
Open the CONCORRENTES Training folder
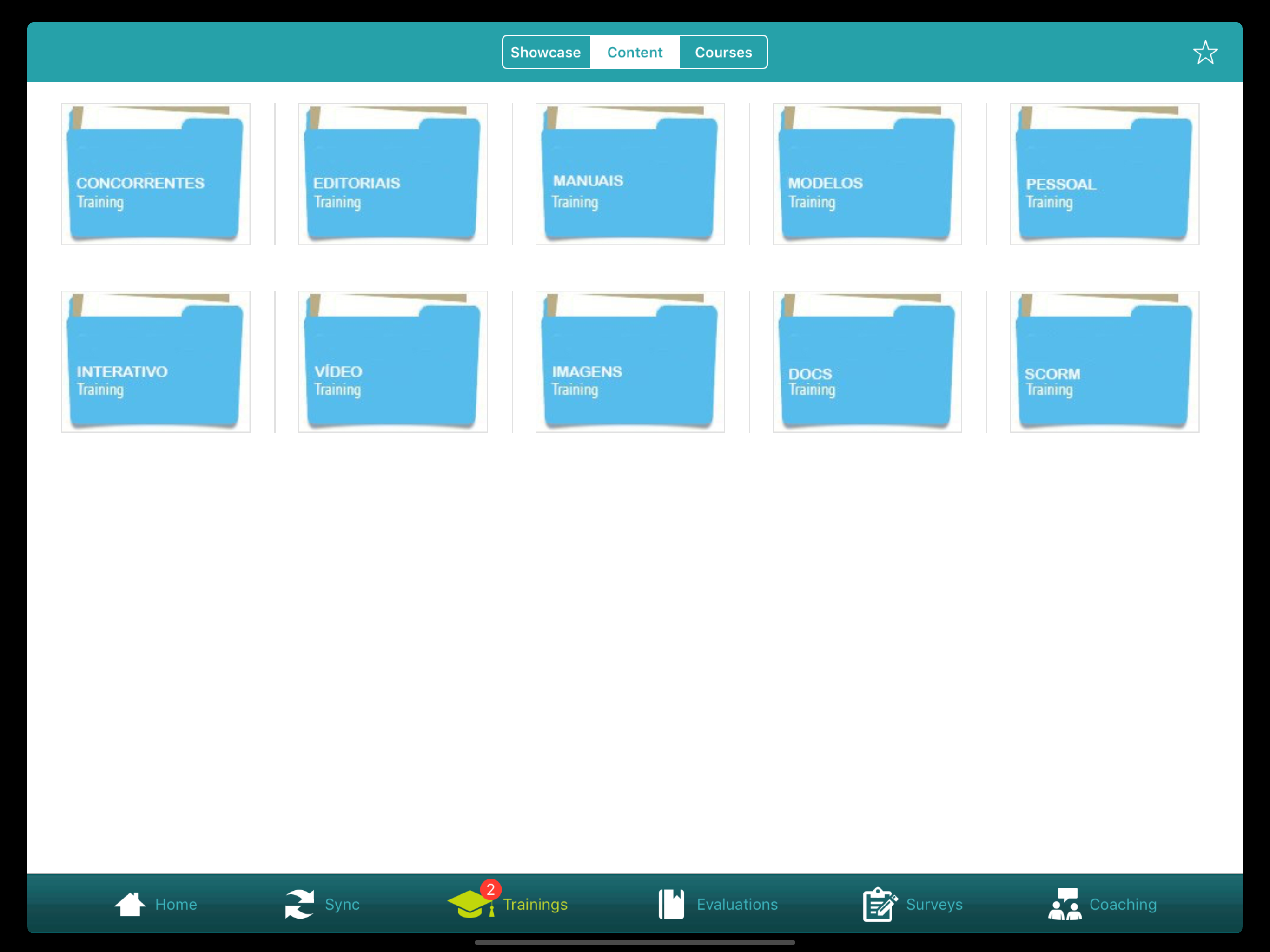click(156, 174)
